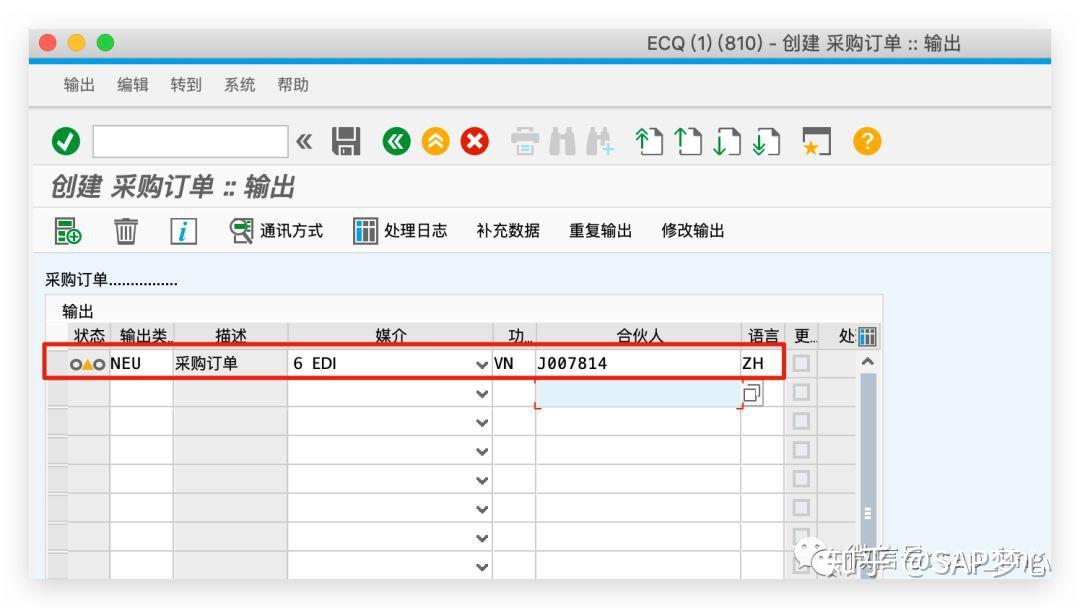The width and height of the screenshot is (1080, 608).
Task: Collapse command field with double-arrow icon
Action: 304,142
